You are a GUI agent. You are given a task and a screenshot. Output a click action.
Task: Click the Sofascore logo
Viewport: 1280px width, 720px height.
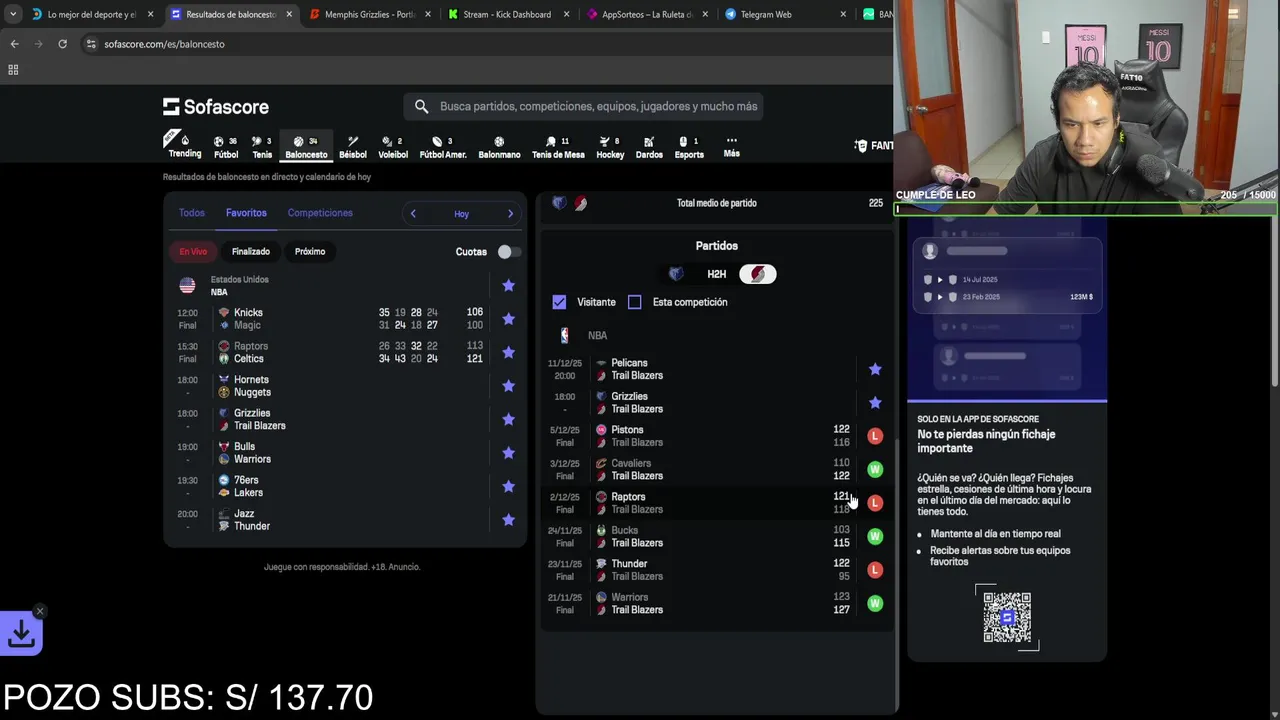(x=216, y=106)
